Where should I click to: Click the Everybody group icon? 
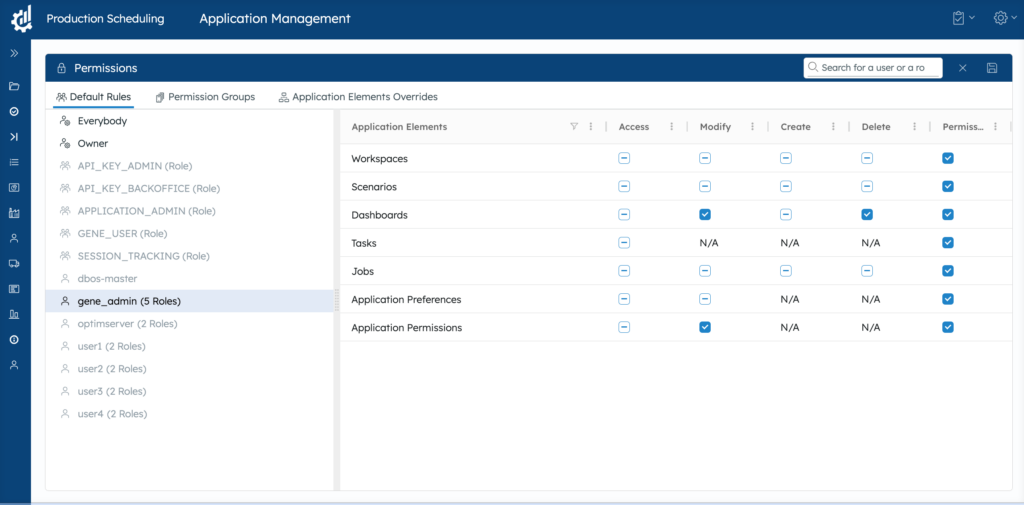[65, 121]
